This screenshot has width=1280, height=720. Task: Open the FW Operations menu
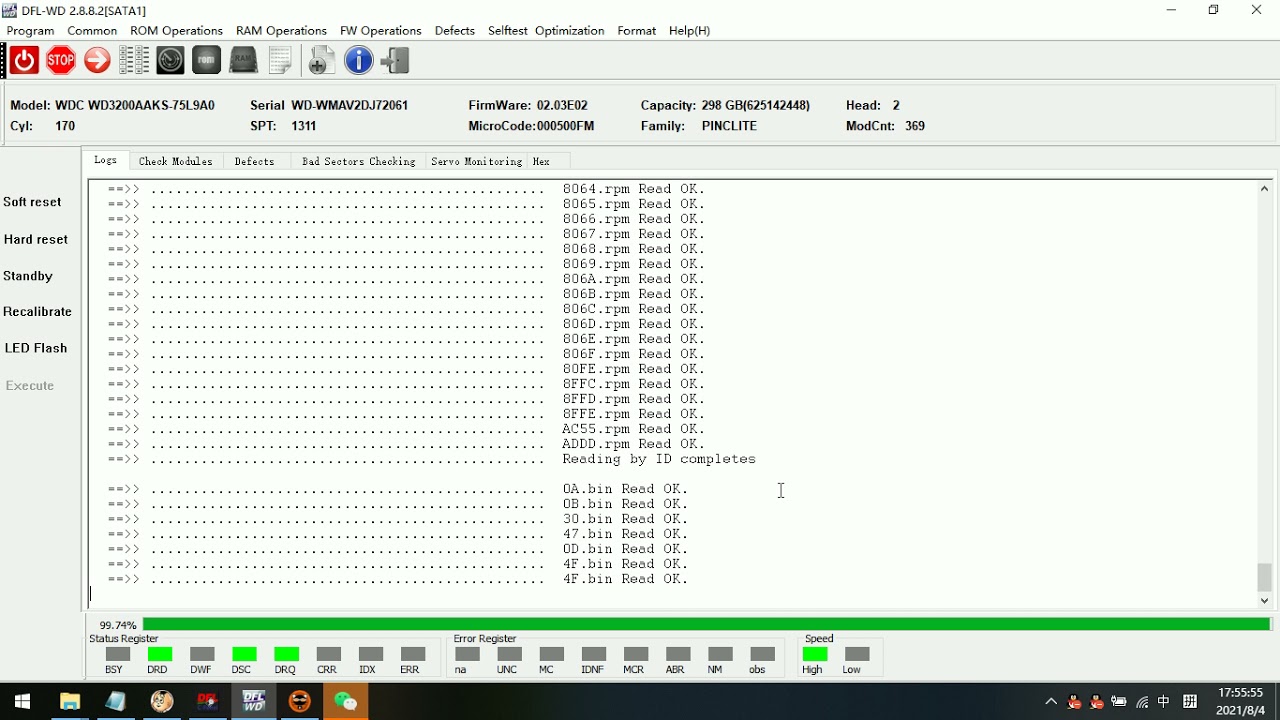click(x=380, y=31)
